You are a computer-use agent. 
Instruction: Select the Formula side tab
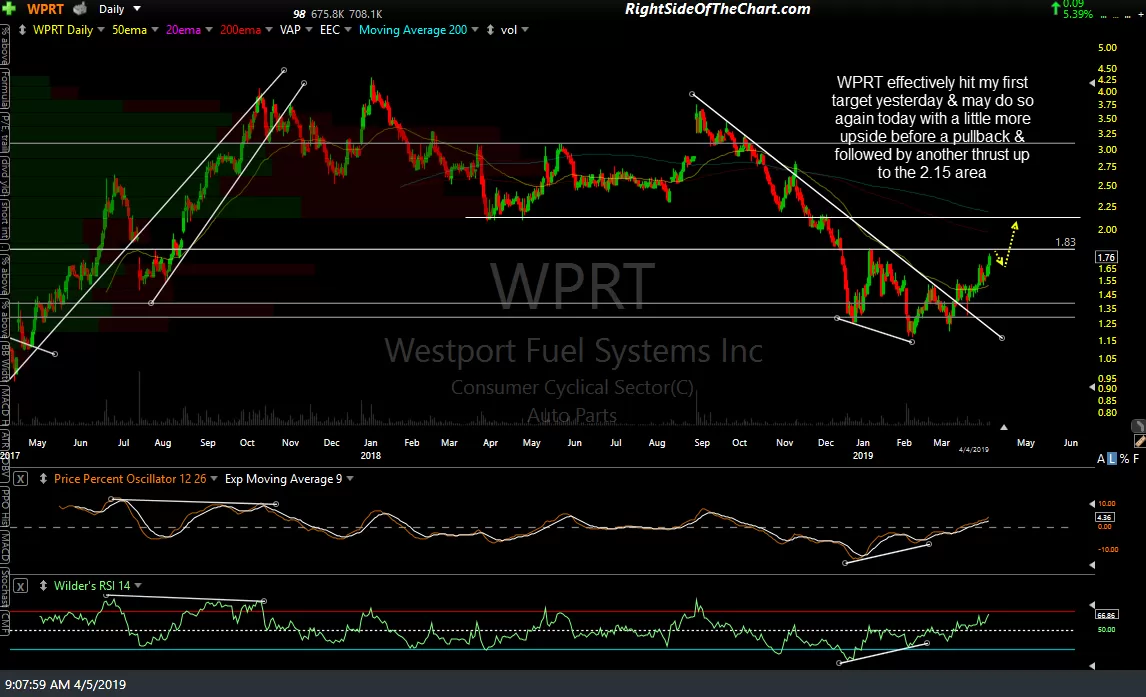point(4,88)
